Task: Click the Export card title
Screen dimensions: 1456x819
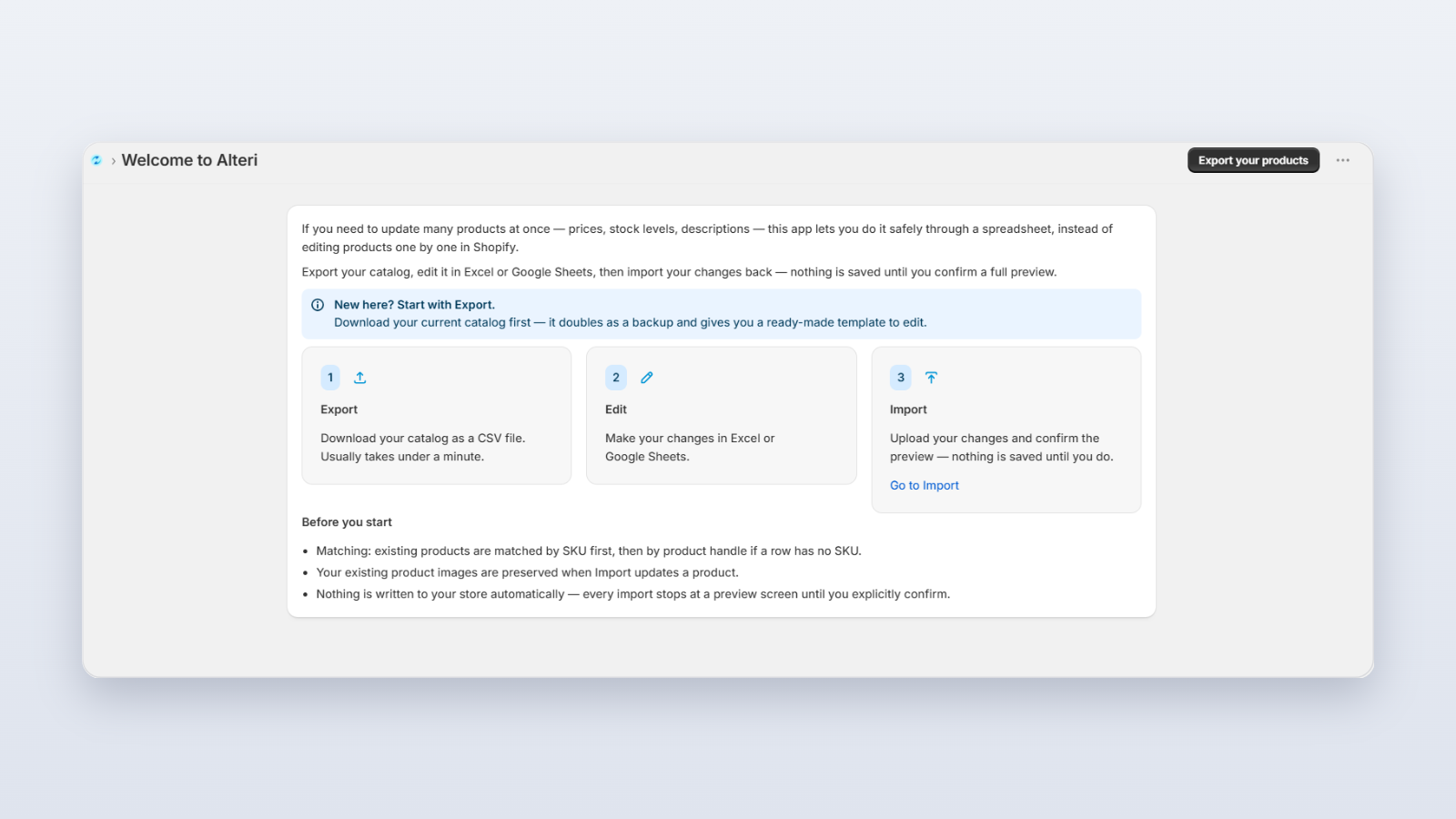Action: click(339, 409)
